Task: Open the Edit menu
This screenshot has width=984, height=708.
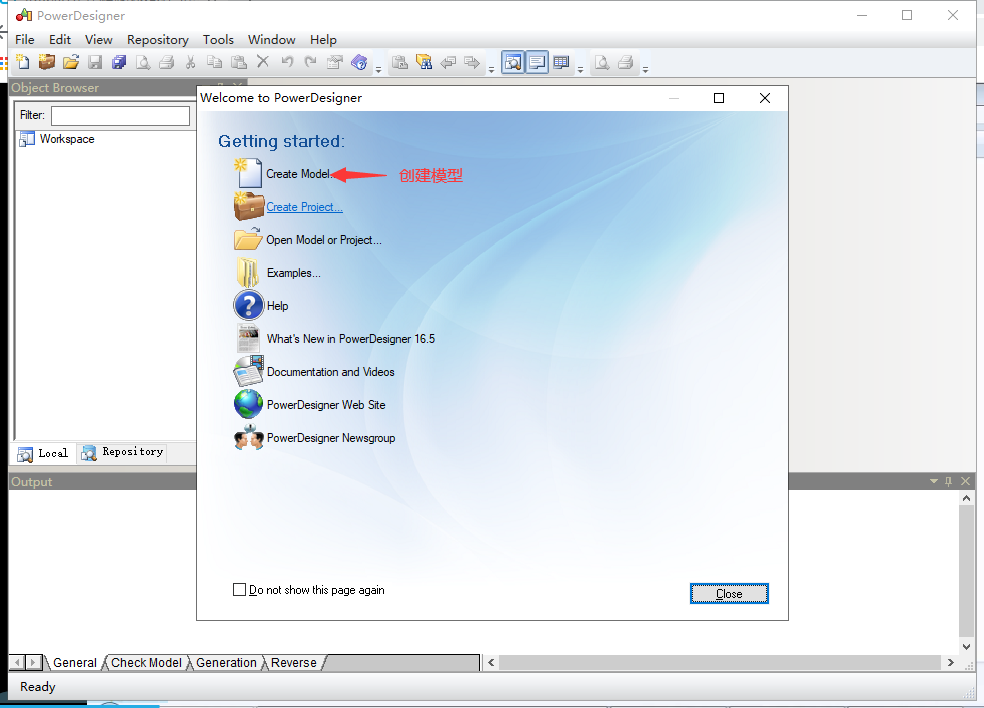Action: (x=60, y=40)
